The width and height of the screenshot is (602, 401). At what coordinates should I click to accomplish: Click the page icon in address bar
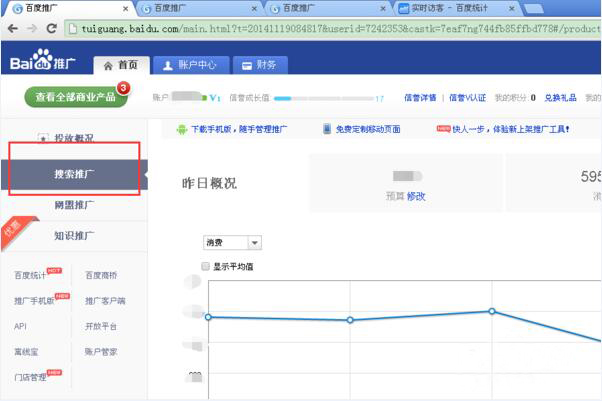pos(73,29)
